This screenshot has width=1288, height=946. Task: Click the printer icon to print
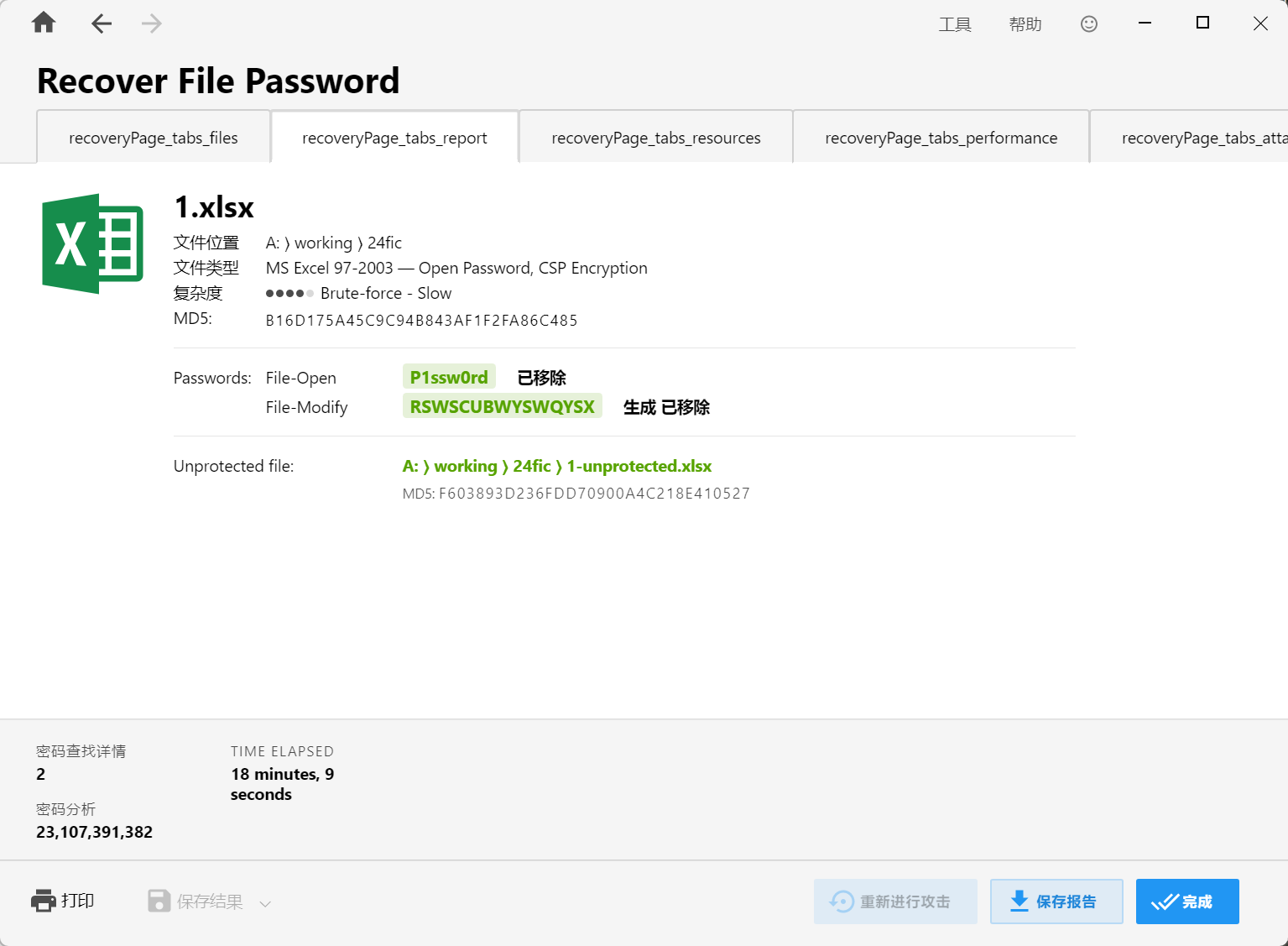(43, 902)
